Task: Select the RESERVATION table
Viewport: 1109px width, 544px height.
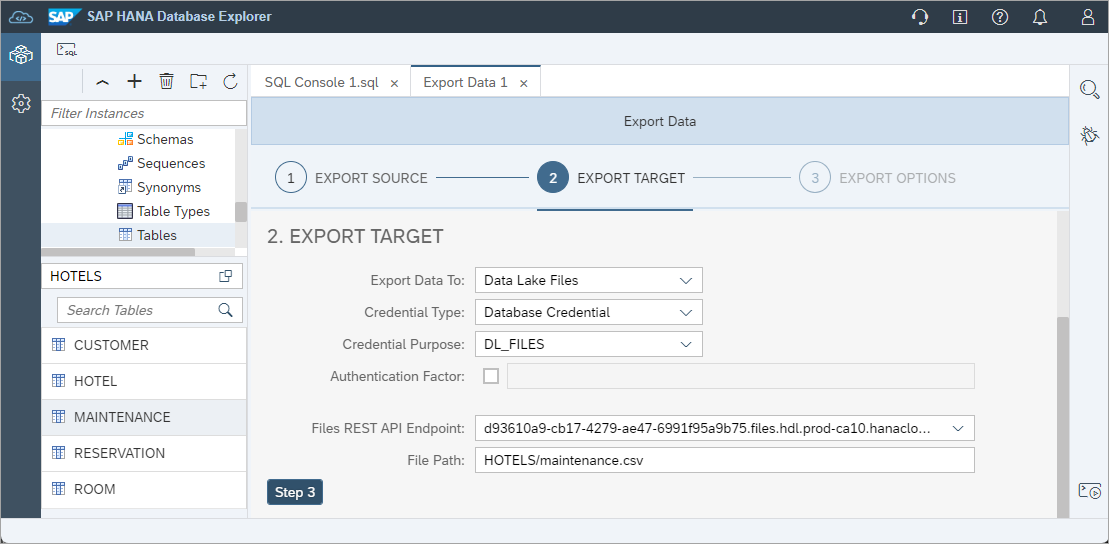Action: pos(144,453)
